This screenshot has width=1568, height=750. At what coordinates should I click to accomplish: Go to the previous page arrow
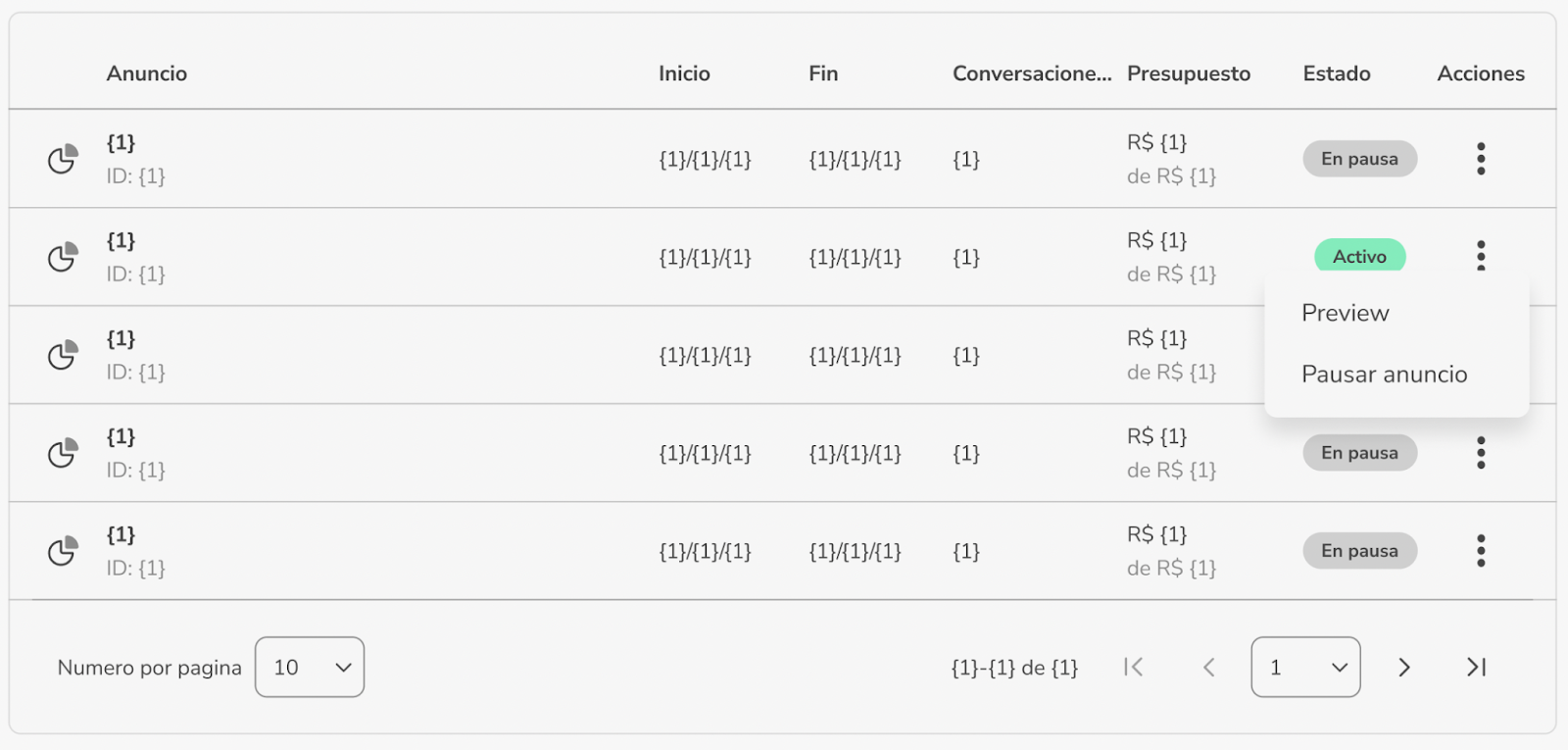[x=1208, y=668]
